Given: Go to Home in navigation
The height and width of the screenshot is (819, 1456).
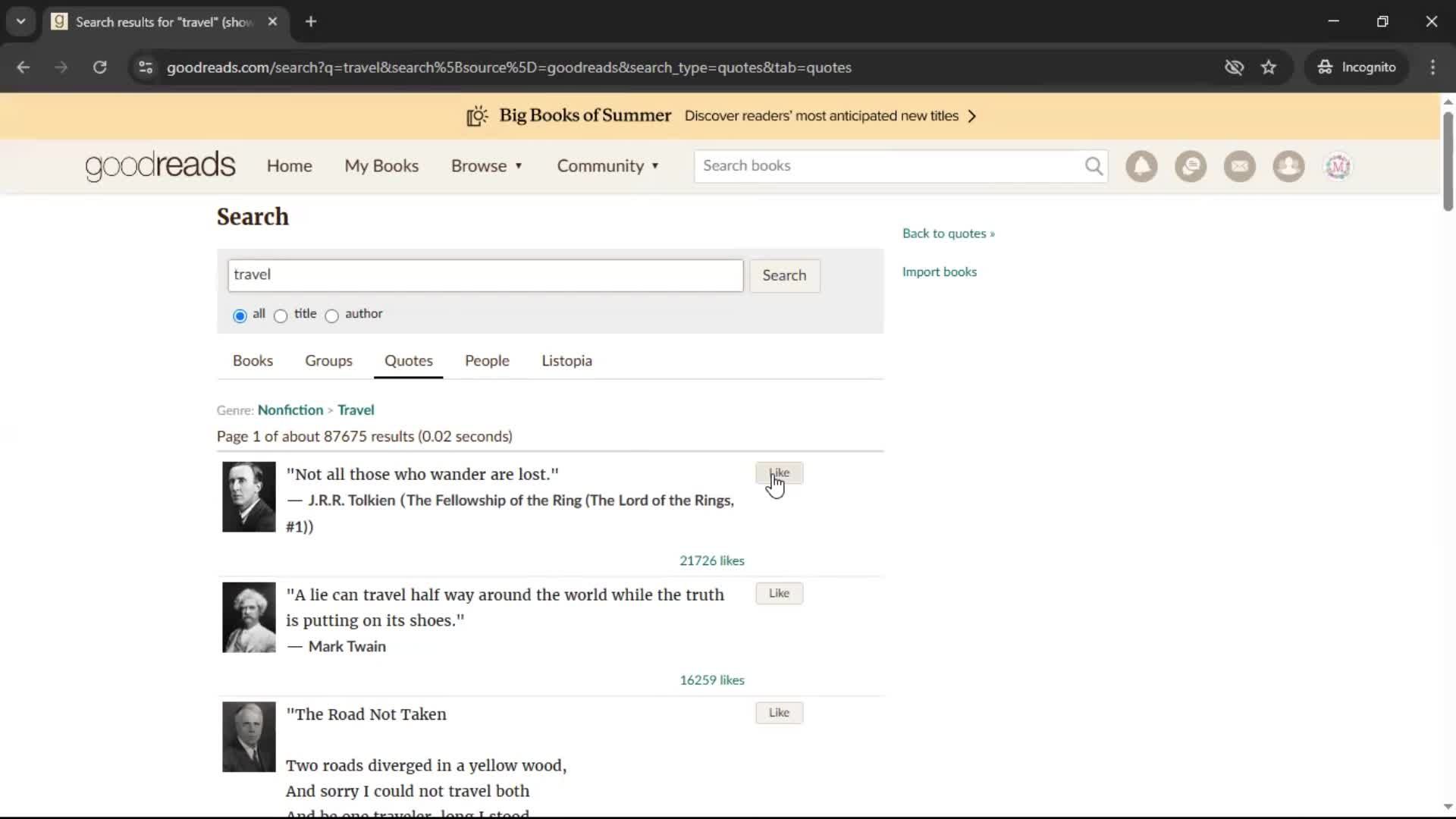Looking at the screenshot, I should (x=289, y=166).
